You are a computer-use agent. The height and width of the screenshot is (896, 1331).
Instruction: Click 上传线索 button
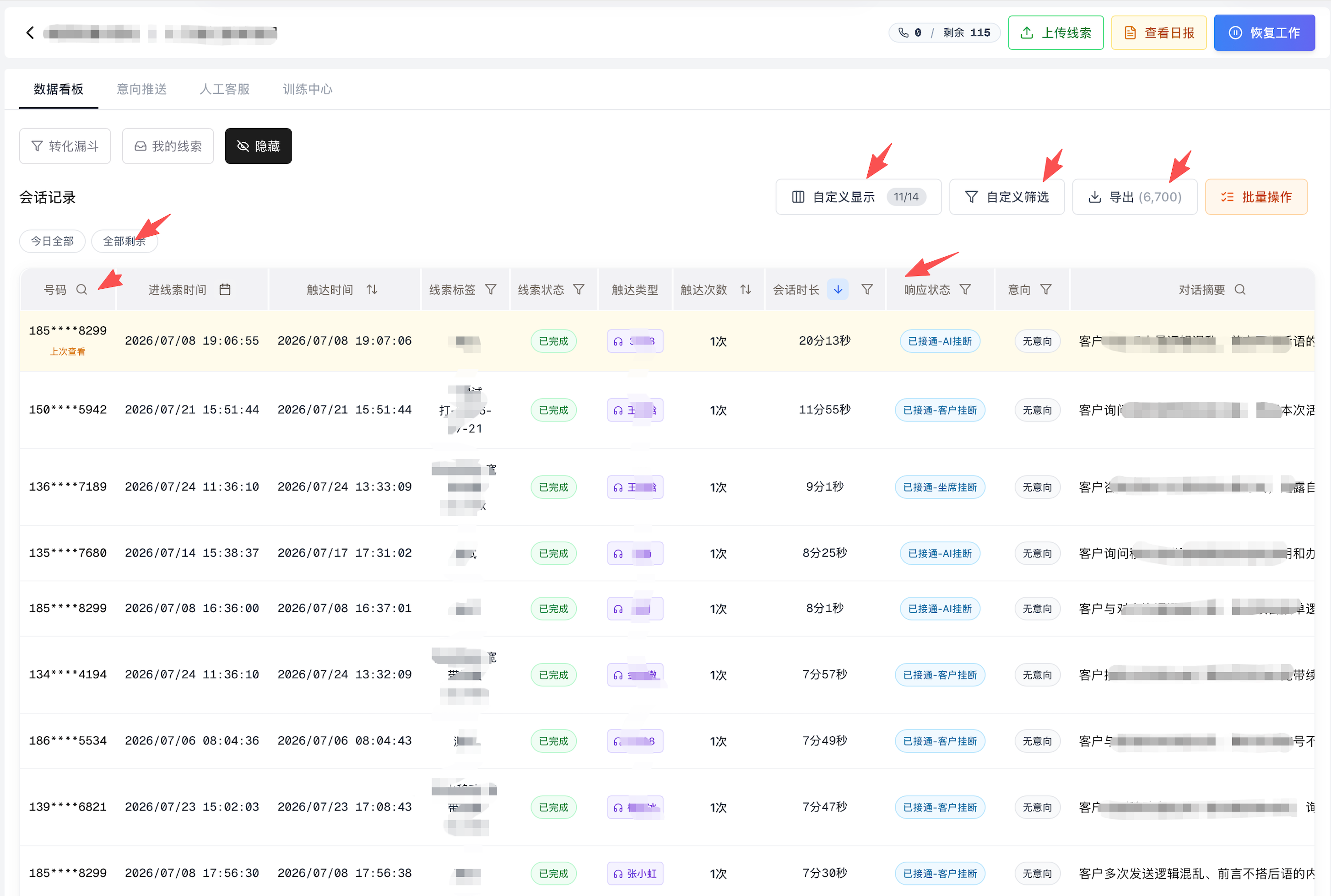pyautogui.click(x=1055, y=32)
